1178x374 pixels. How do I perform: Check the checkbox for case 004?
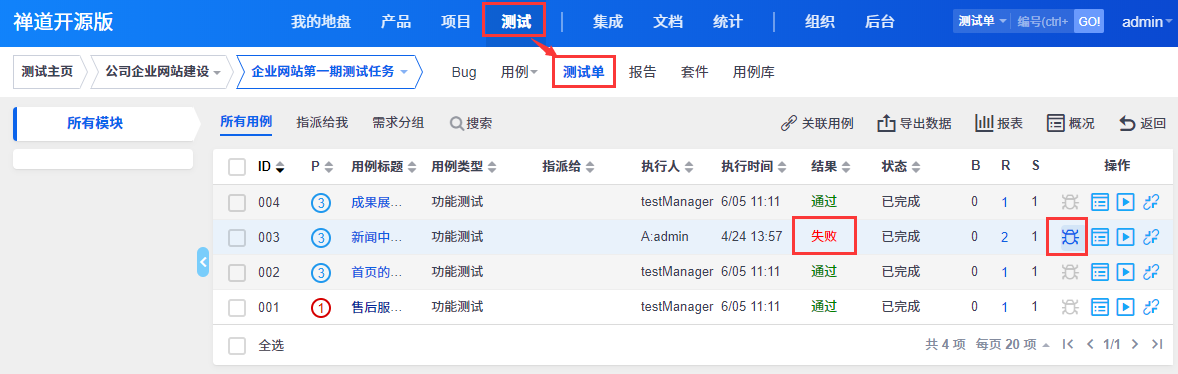[237, 202]
